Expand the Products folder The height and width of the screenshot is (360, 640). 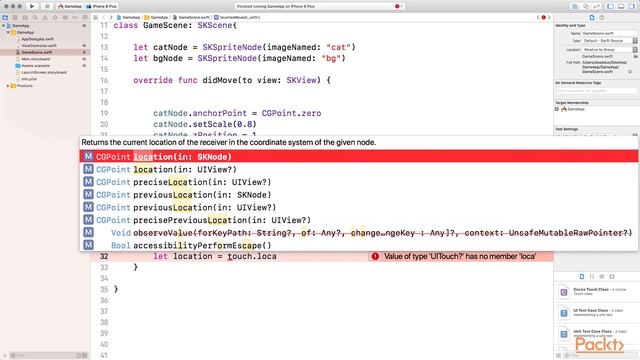tap(8, 86)
